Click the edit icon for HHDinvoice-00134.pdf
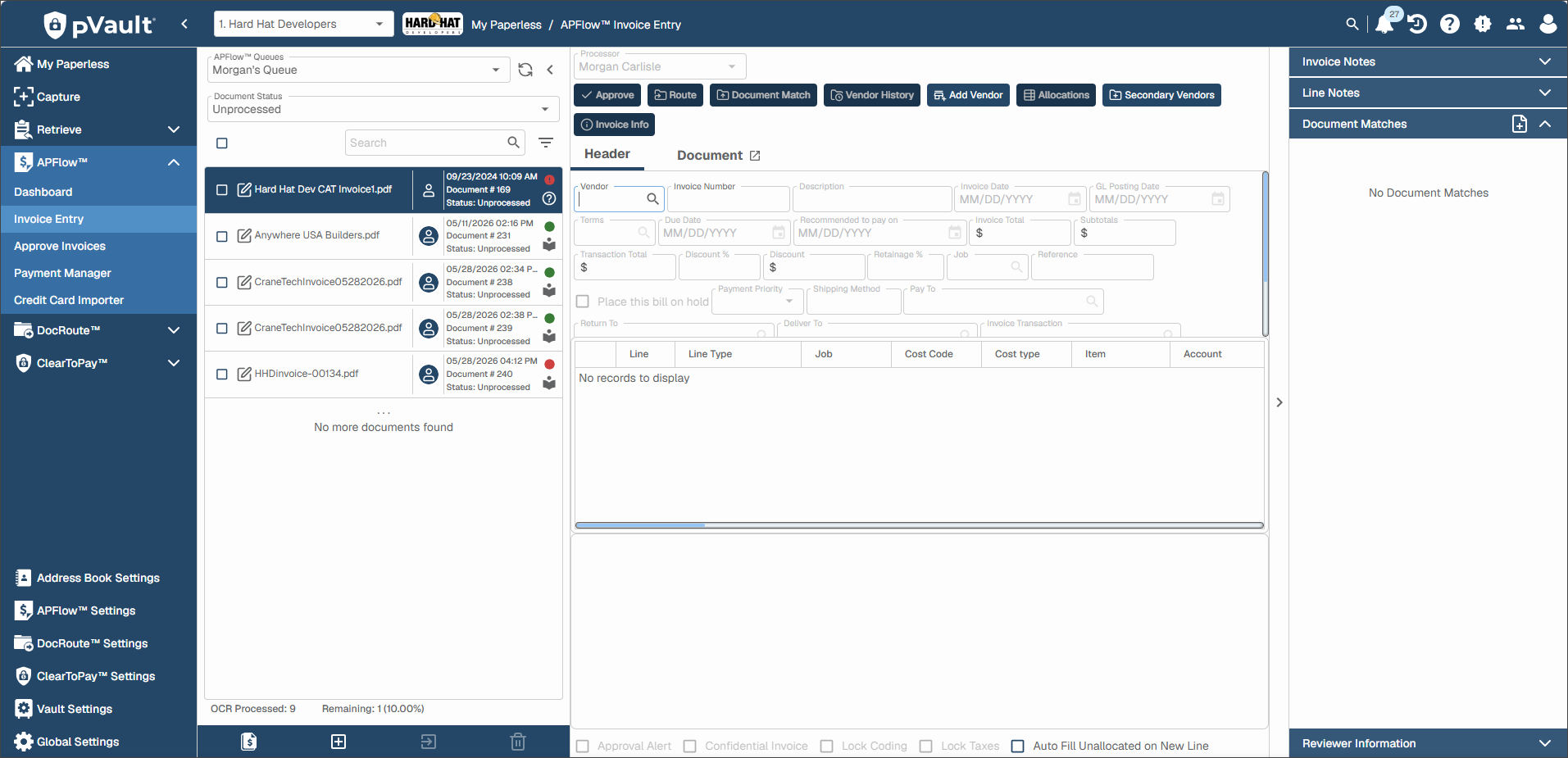This screenshot has width=1568, height=758. click(x=244, y=374)
